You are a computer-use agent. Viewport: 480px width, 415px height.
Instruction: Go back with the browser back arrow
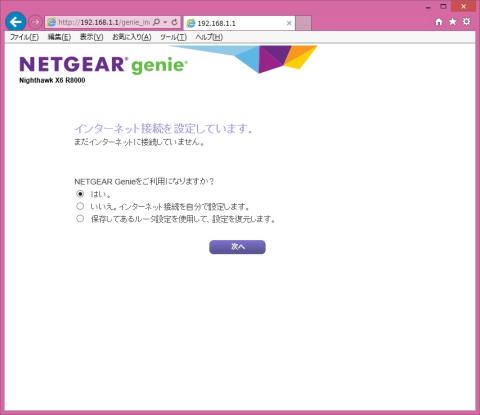16,22
